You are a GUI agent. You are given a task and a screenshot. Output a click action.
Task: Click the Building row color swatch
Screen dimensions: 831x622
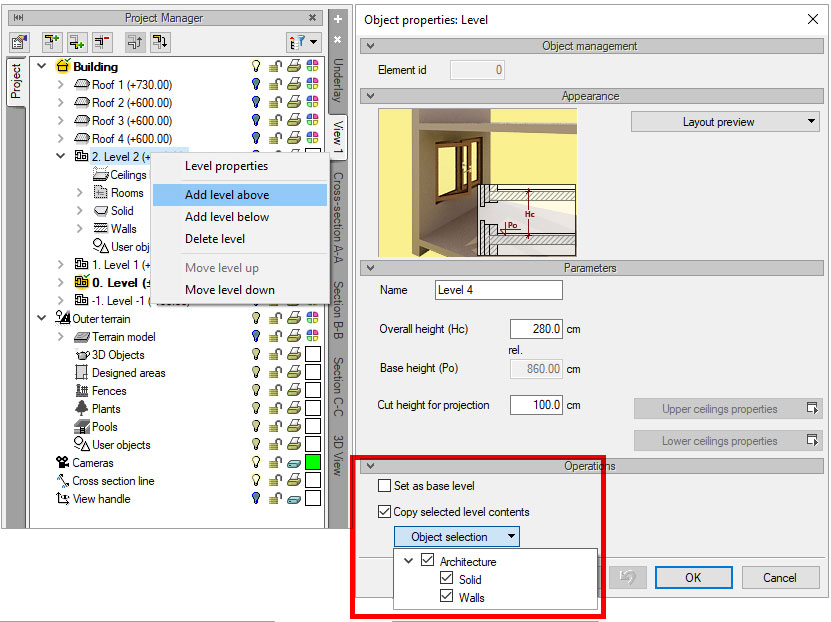[313, 66]
